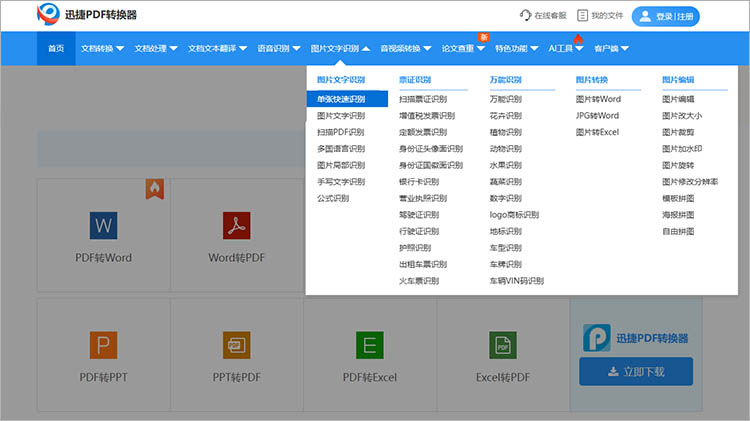Open 花卉识别 link

(506, 116)
